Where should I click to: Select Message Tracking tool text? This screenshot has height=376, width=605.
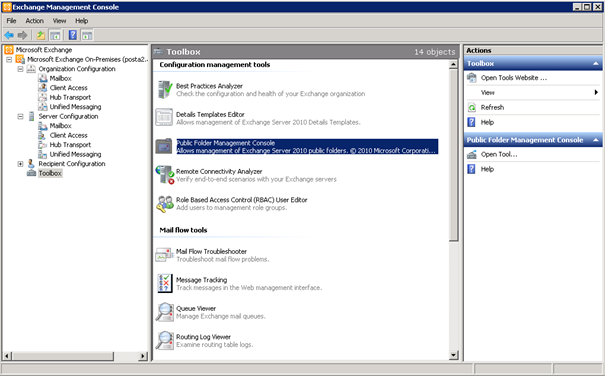pos(201,280)
